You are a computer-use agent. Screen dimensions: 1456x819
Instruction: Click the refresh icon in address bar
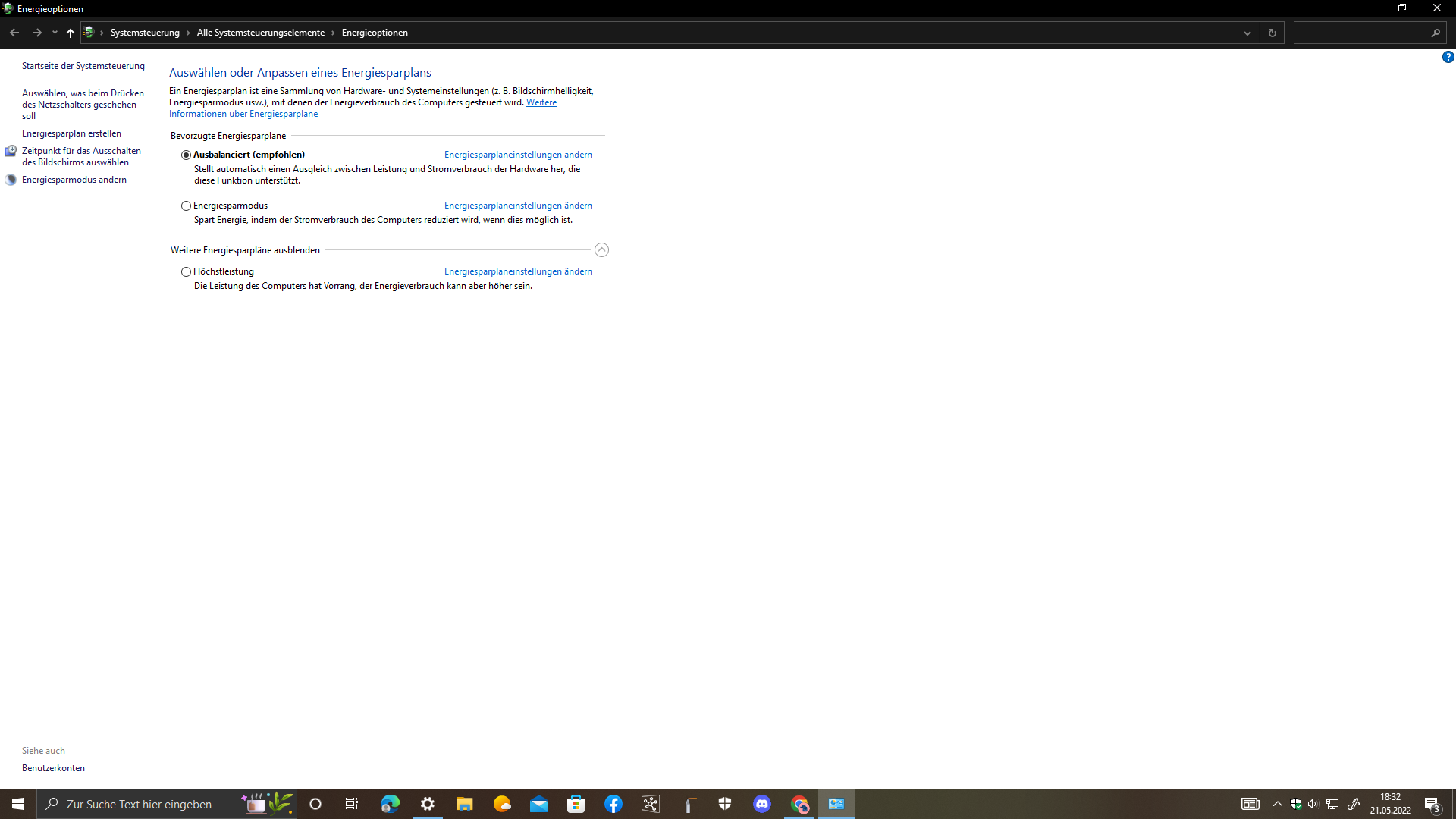[x=1272, y=33]
